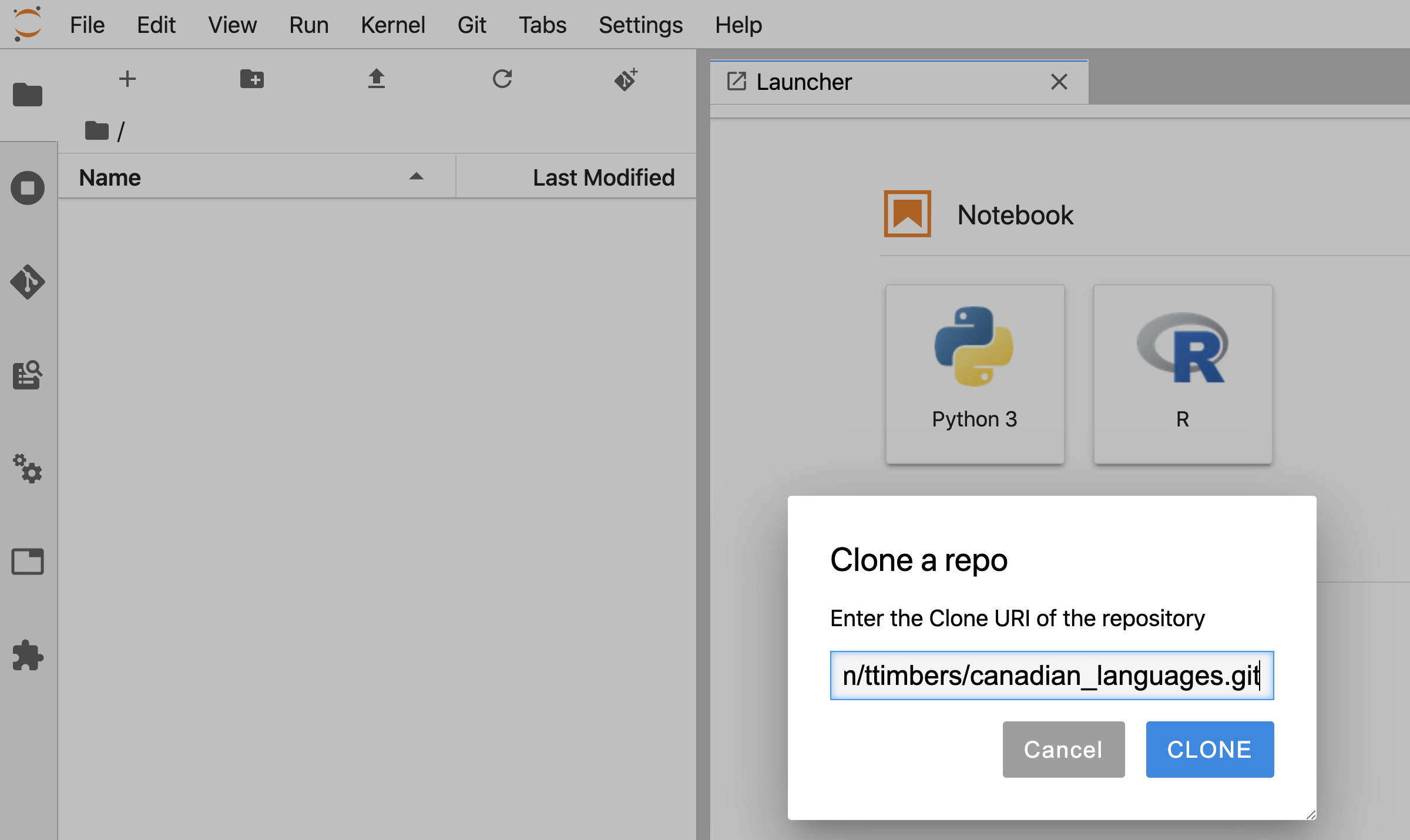This screenshot has height=840, width=1410.
Task: Open the open tabs sidebar icon
Action: pos(27,562)
